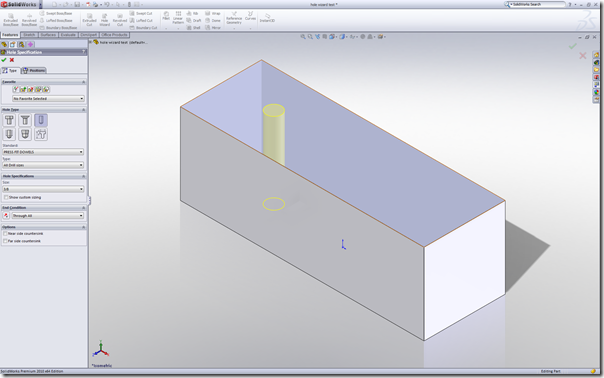Select the Swept Boss/Base command

coord(56,13)
